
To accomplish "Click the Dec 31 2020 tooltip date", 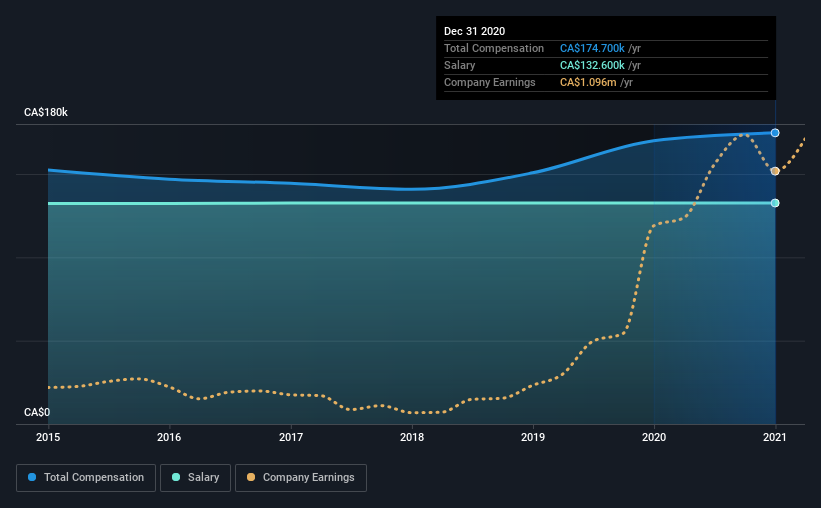I will 474,31.
